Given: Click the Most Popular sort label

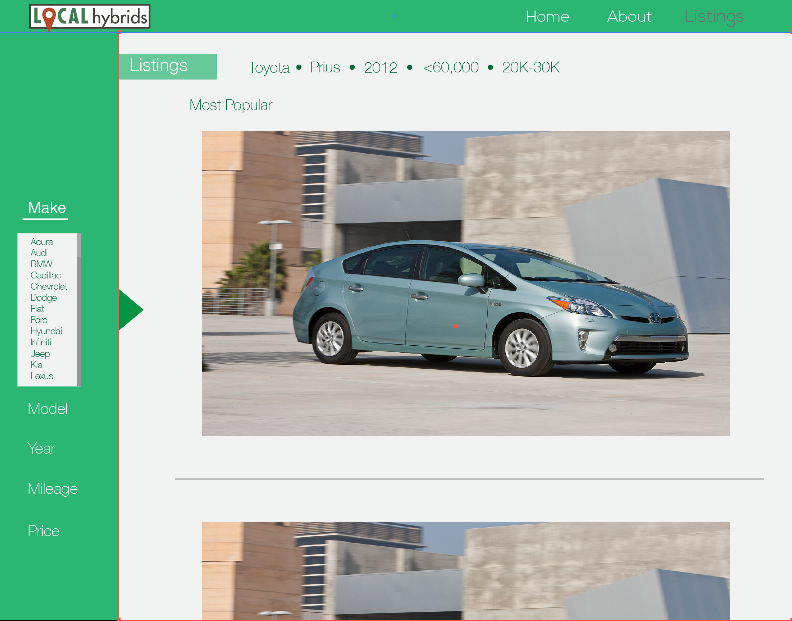Looking at the screenshot, I should [231, 105].
